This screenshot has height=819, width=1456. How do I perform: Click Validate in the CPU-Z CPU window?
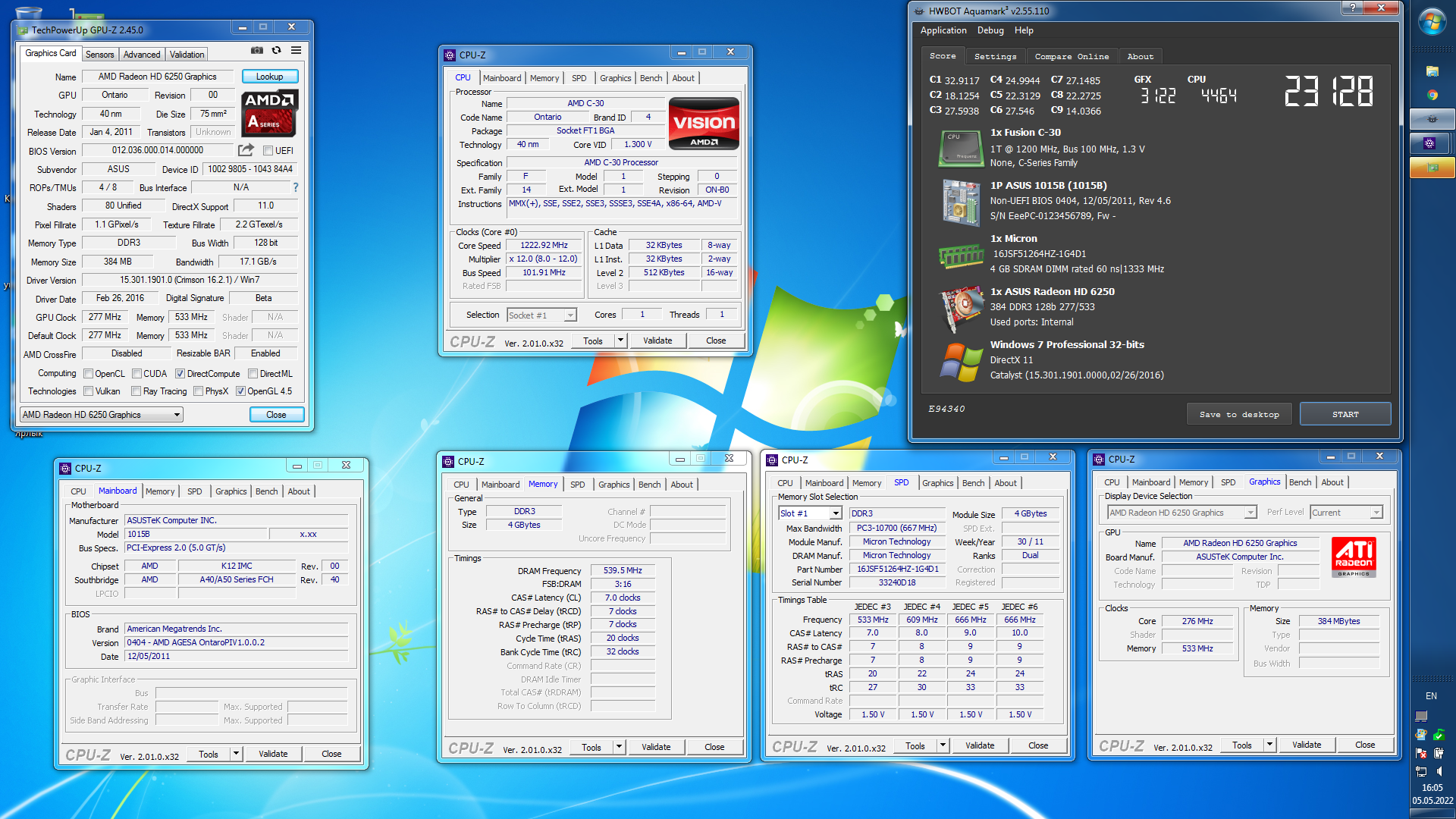coord(657,340)
